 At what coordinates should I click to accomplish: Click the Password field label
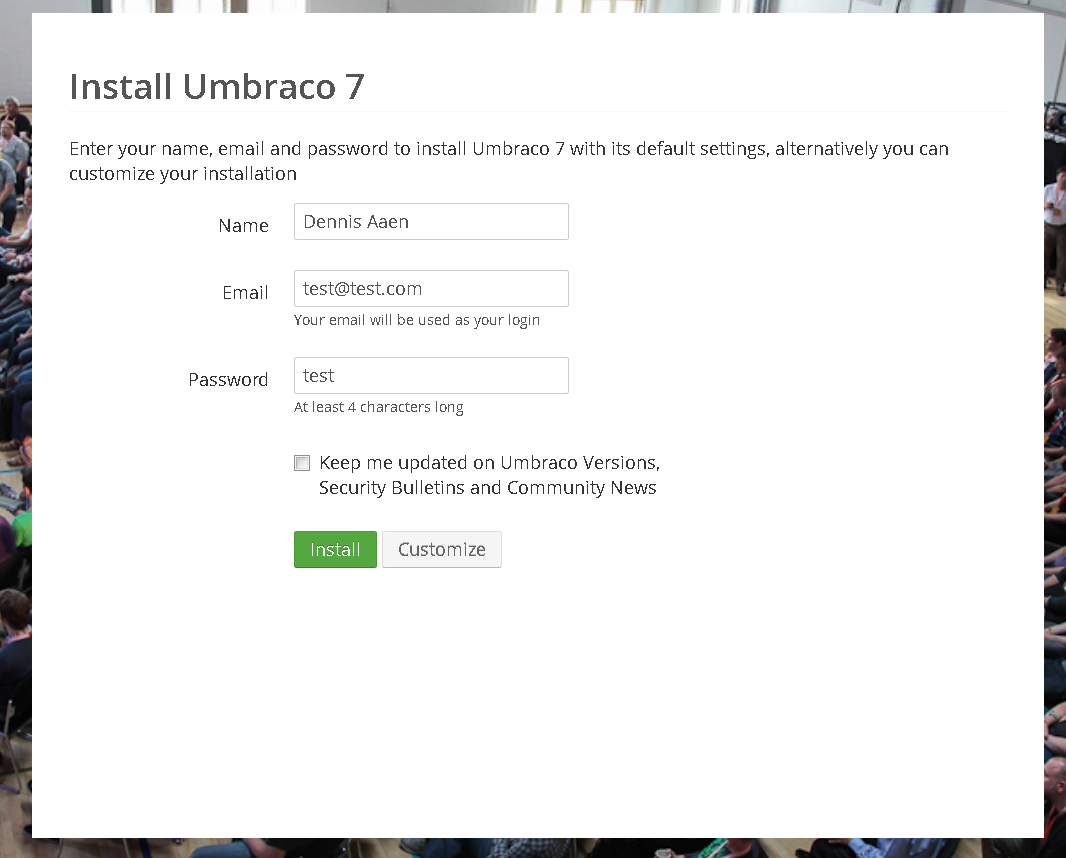click(228, 379)
